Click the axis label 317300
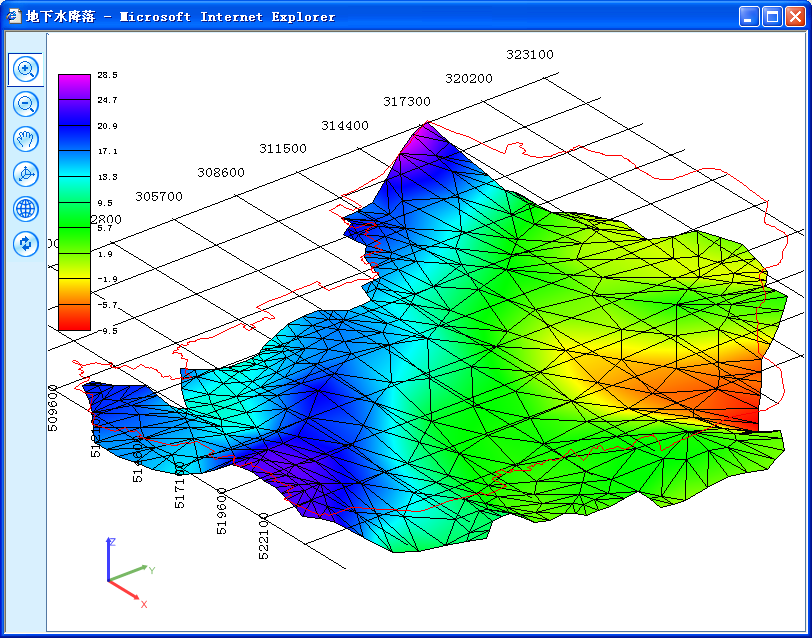This screenshot has height=638, width=812. [x=407, y=102]
